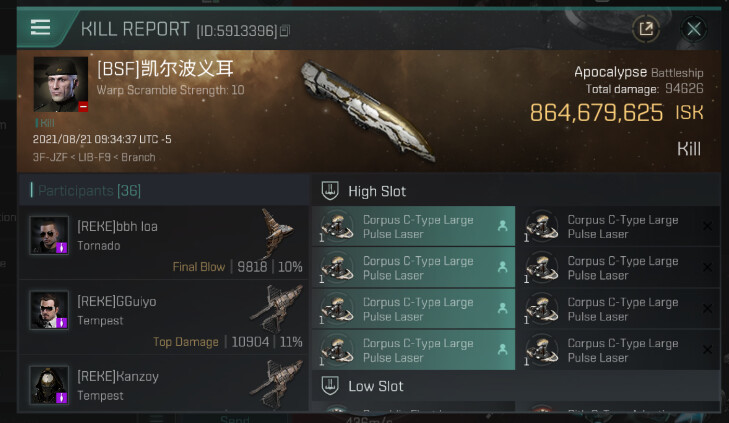Screen dimensions: 729x423
Task: Open victim pilot portrait at top left
Action: [61, 85]
